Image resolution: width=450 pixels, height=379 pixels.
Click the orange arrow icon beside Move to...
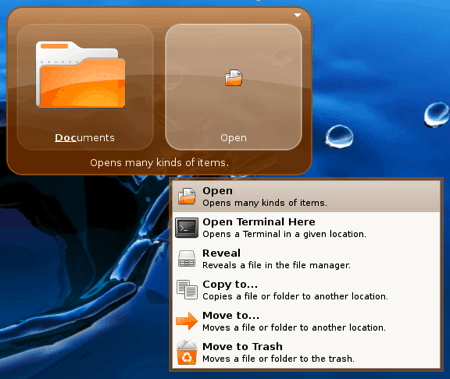[187, 321]
